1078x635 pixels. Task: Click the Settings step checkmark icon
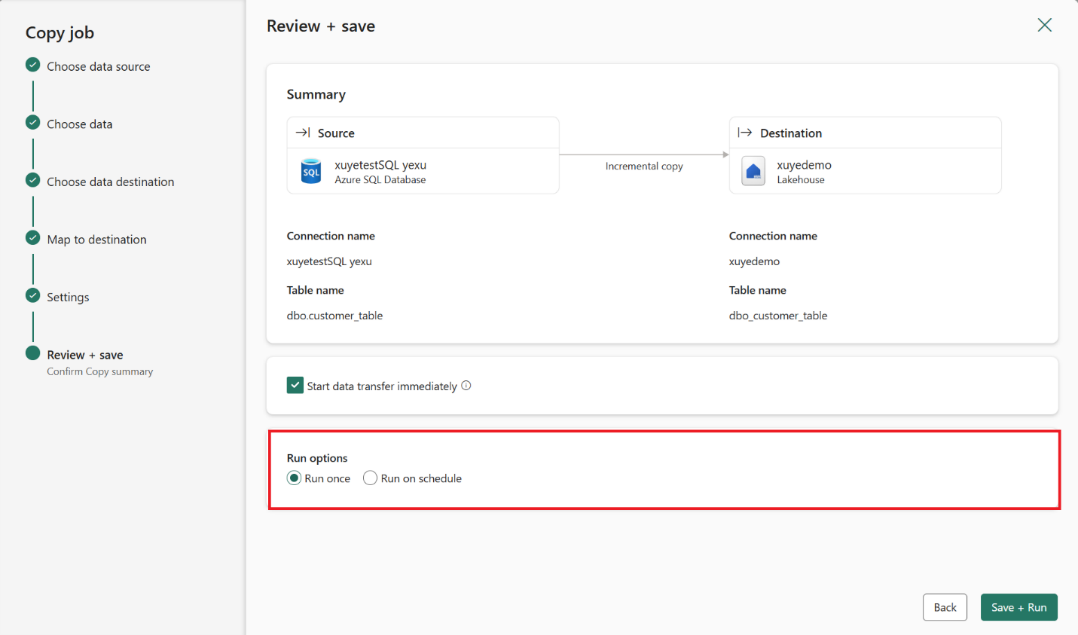tap(33, 297)
